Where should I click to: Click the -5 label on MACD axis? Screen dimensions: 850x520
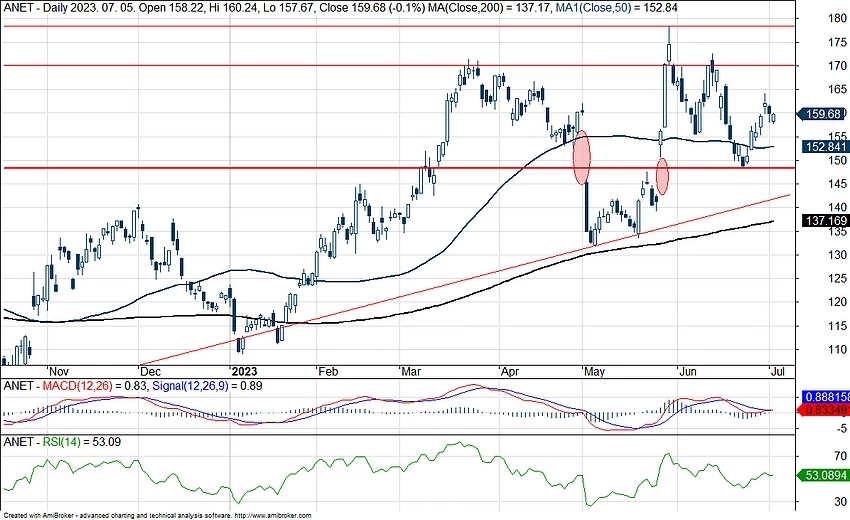[841, 428]
